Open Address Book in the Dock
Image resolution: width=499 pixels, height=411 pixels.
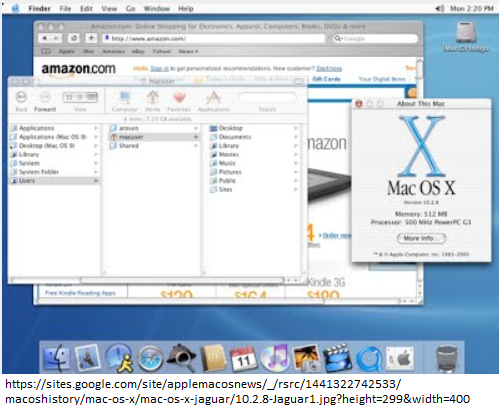pyautogui.click(x=214, y=358)
